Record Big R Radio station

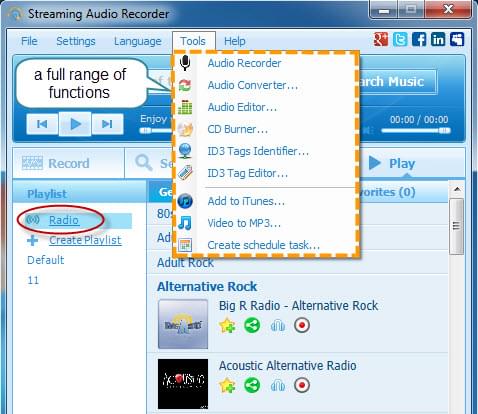302,325
